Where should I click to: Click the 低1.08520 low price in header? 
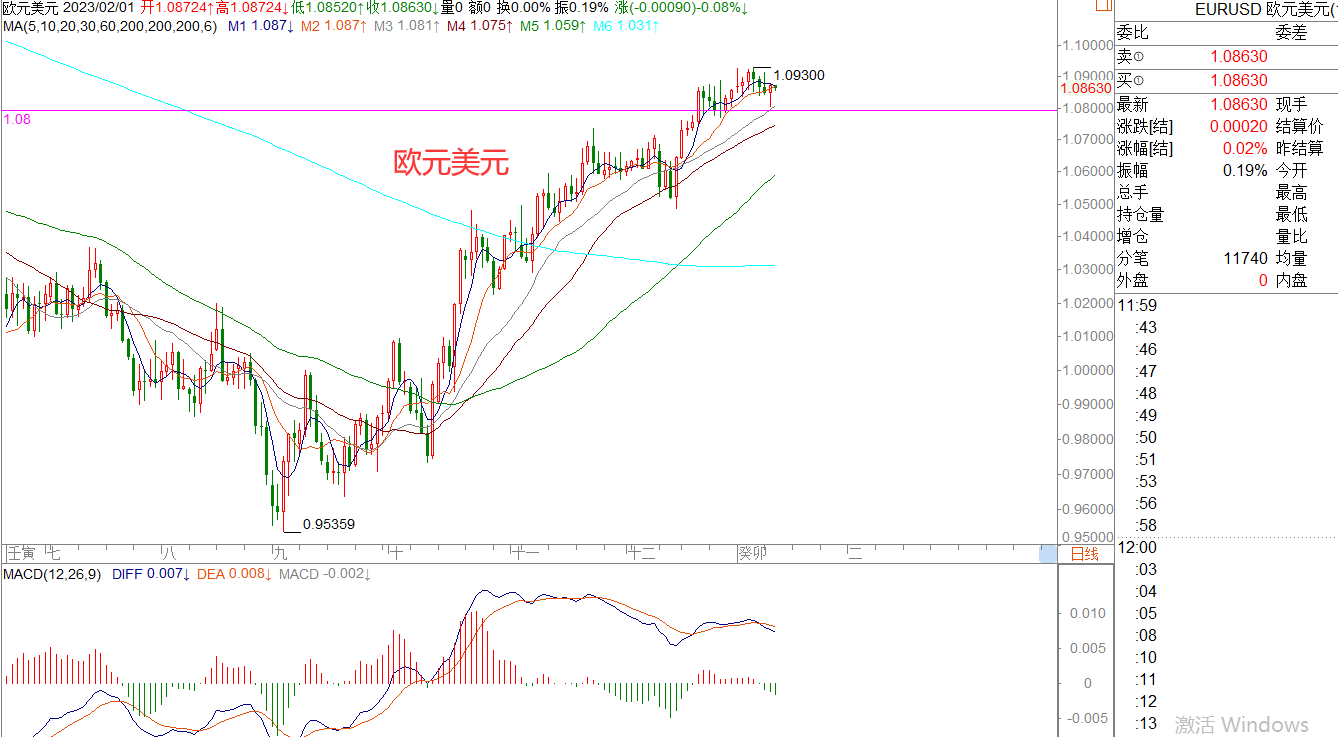pos(328,7)
